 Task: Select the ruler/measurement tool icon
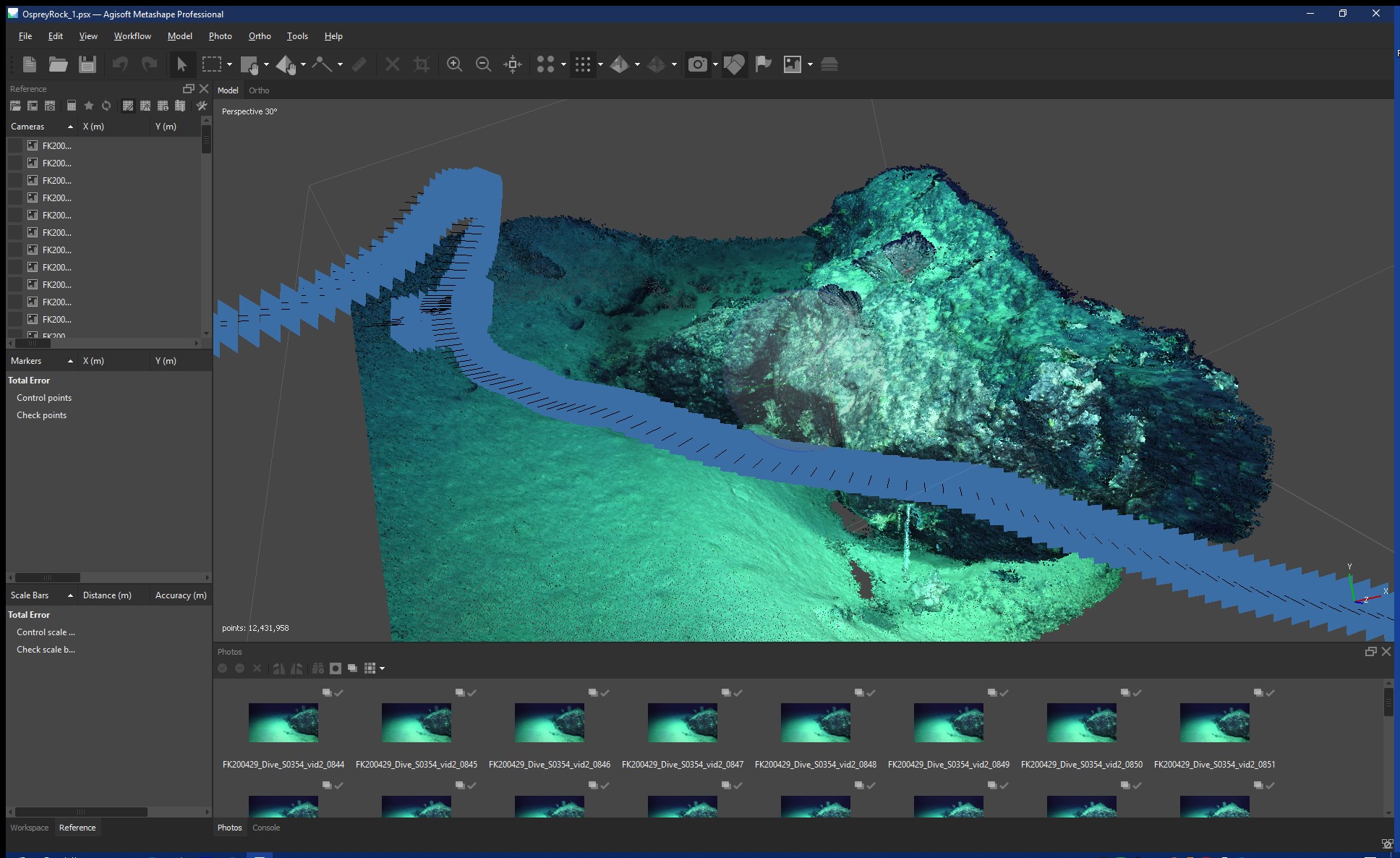(359, 63)
